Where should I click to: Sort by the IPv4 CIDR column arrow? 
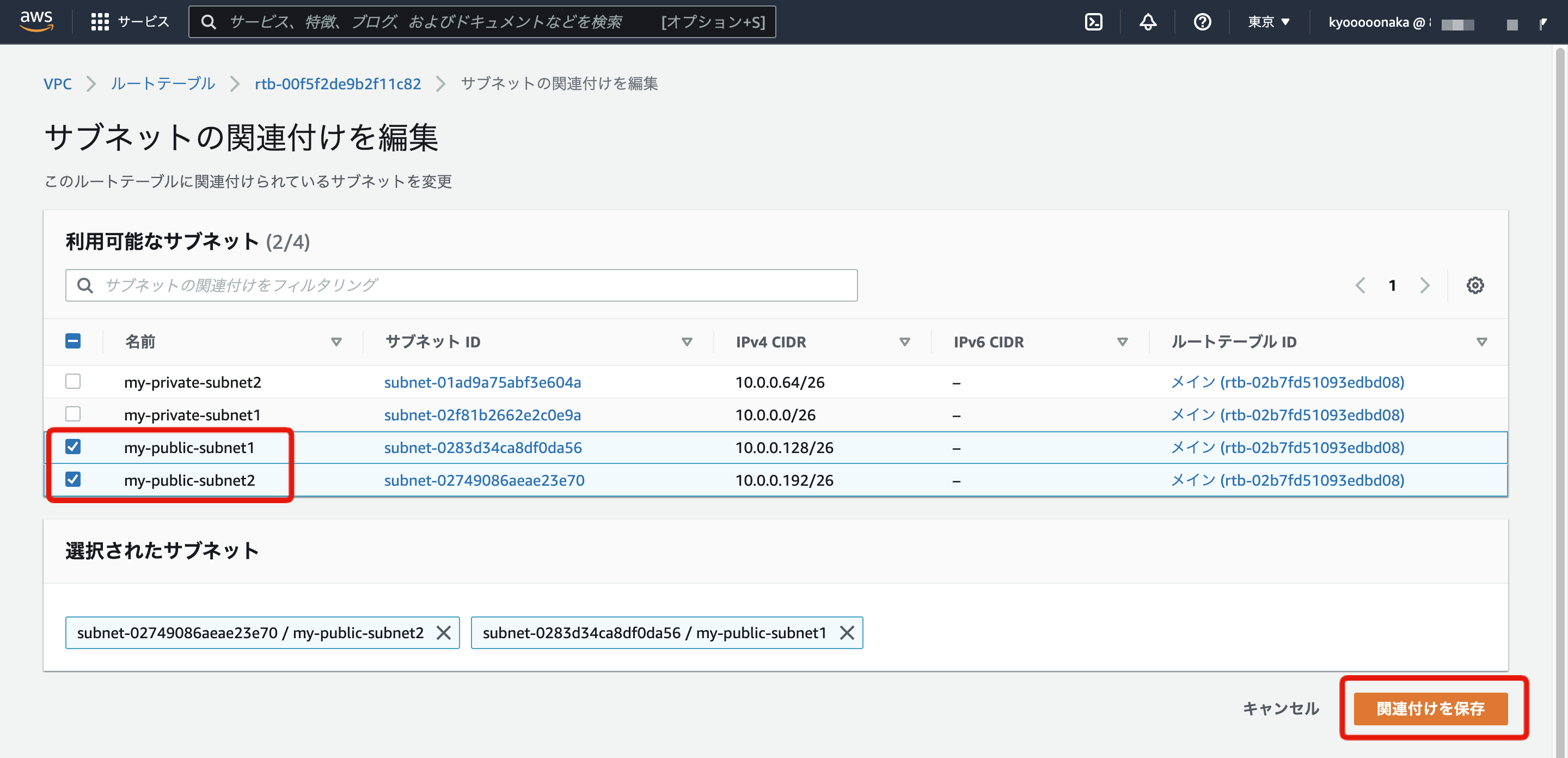pos(904,342)
